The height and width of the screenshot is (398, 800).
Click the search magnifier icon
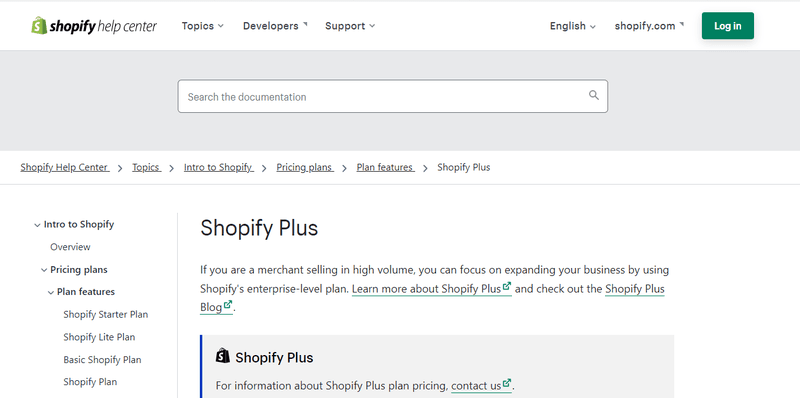point(593,95)
